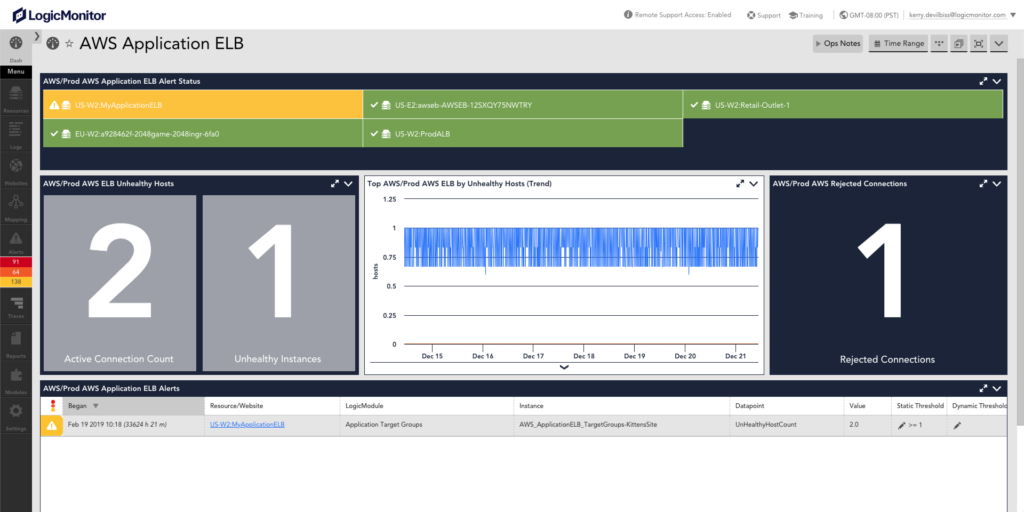Open Mapping from the sidebar

pos(16,208)
